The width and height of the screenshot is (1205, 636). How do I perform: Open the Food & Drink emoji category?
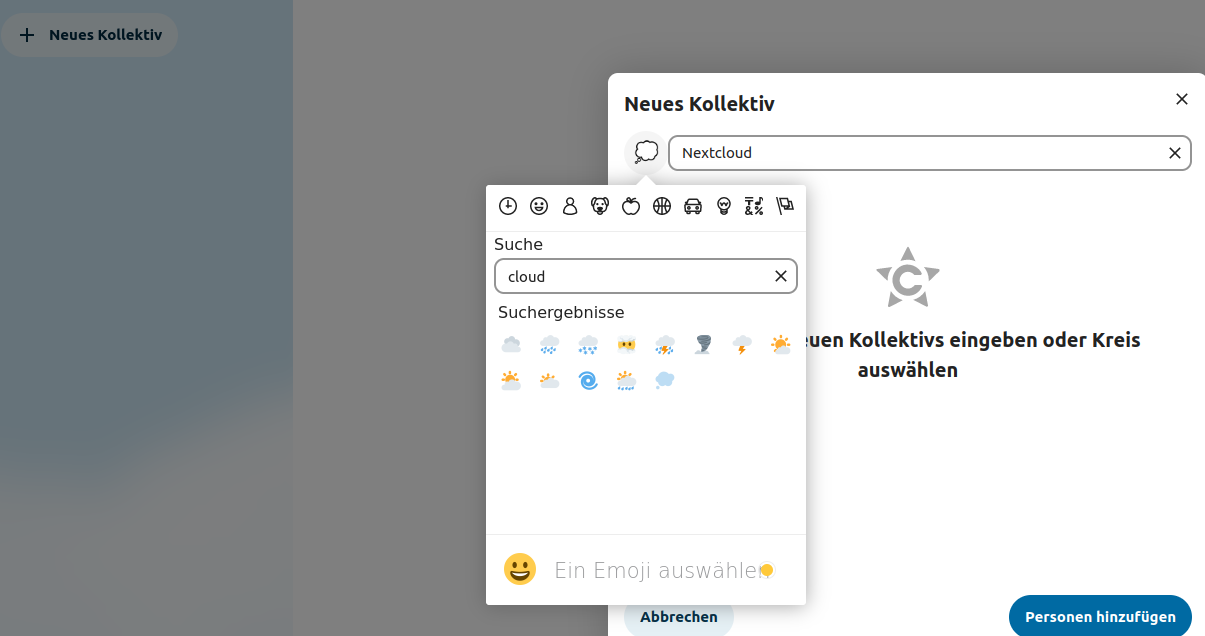click(631, 206)
